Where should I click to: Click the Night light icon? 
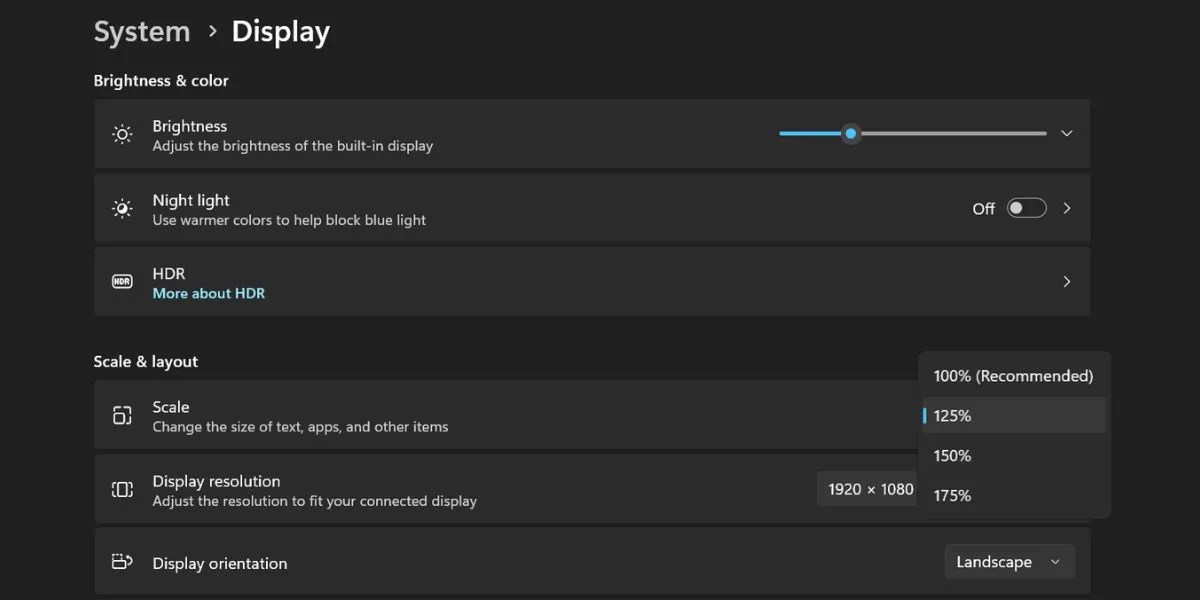click(121, 207)
